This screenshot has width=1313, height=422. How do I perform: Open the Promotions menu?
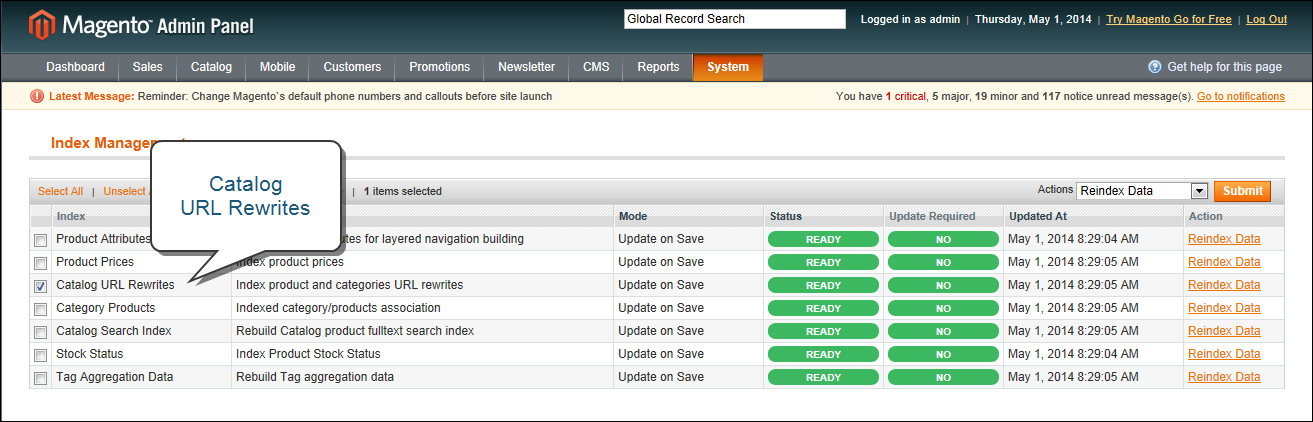[x=439, y=67]
